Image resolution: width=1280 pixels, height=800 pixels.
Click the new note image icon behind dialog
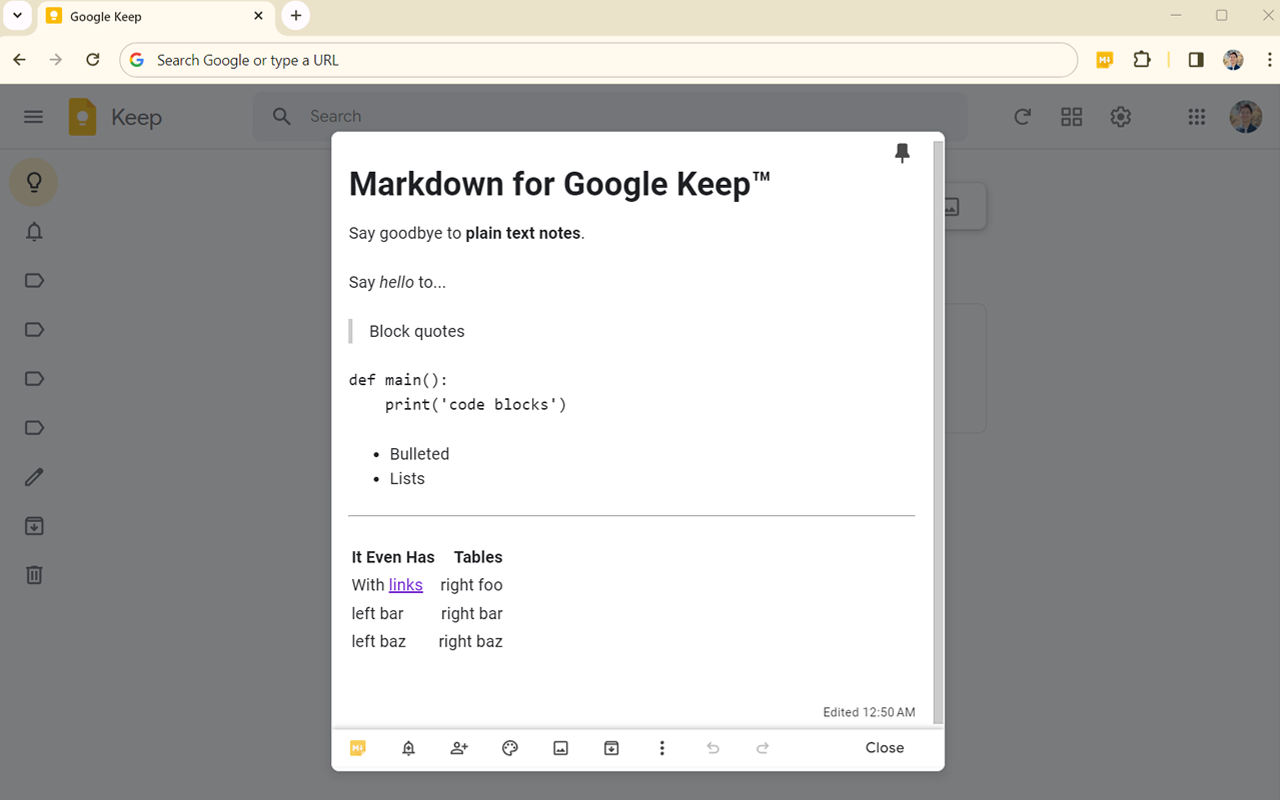952,207
